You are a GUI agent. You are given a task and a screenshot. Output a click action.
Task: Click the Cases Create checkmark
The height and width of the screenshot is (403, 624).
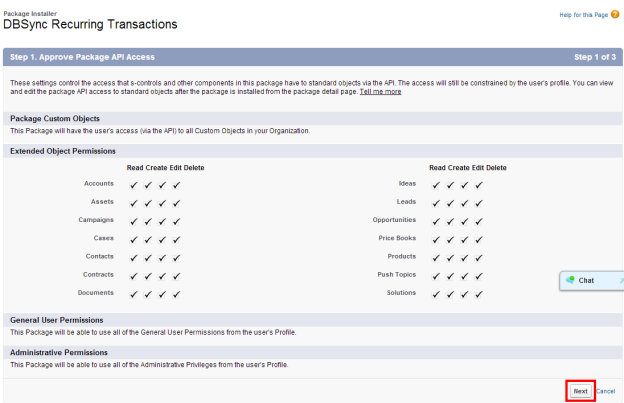point(148,239)
